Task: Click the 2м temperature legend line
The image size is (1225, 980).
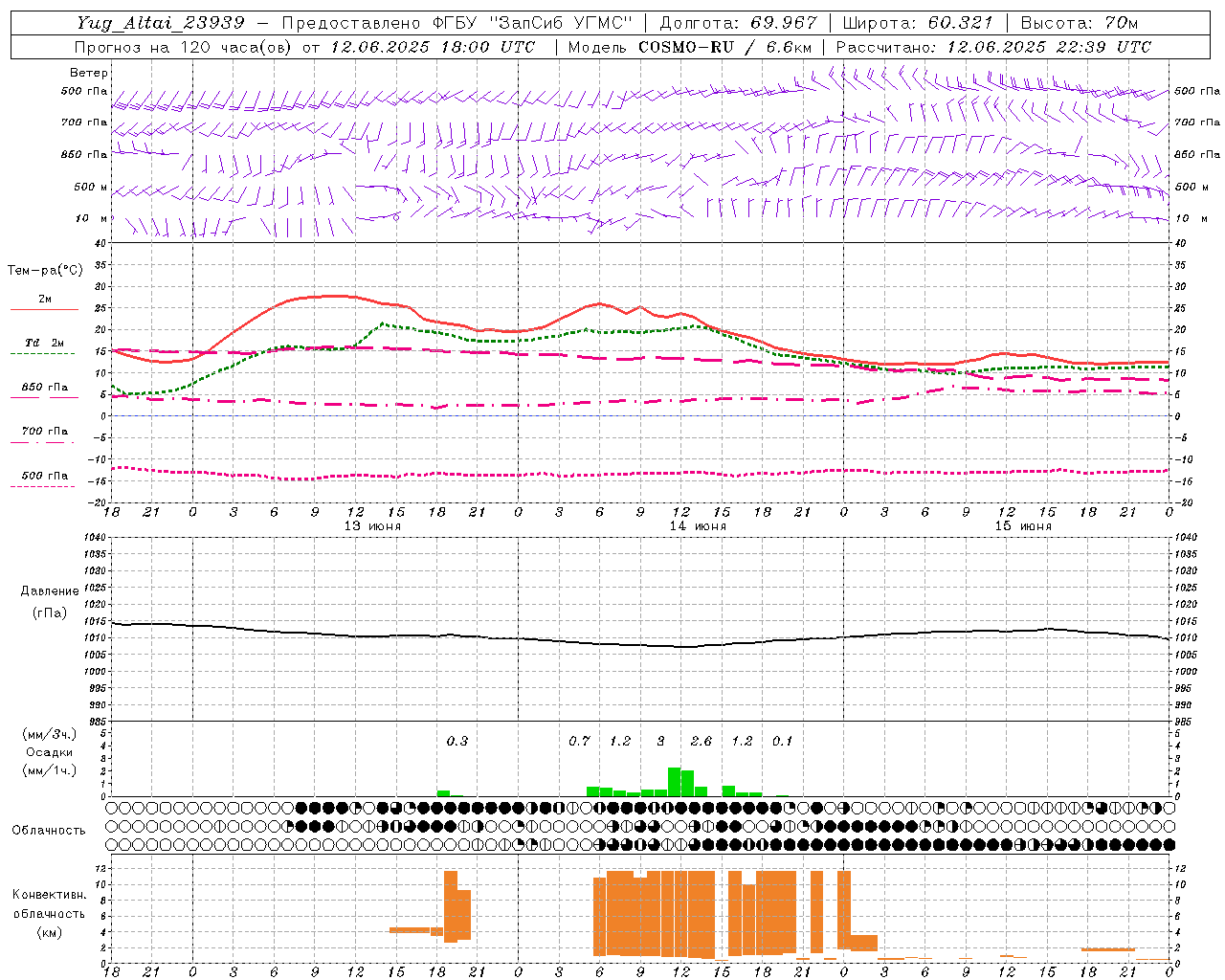Action: (44, 309)
